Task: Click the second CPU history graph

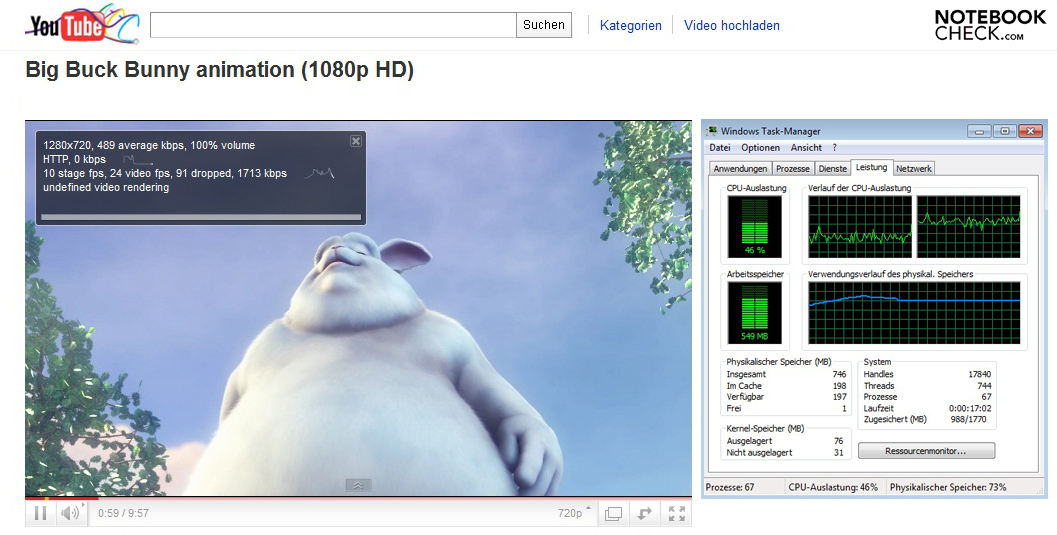Action: tap(969, 226)
